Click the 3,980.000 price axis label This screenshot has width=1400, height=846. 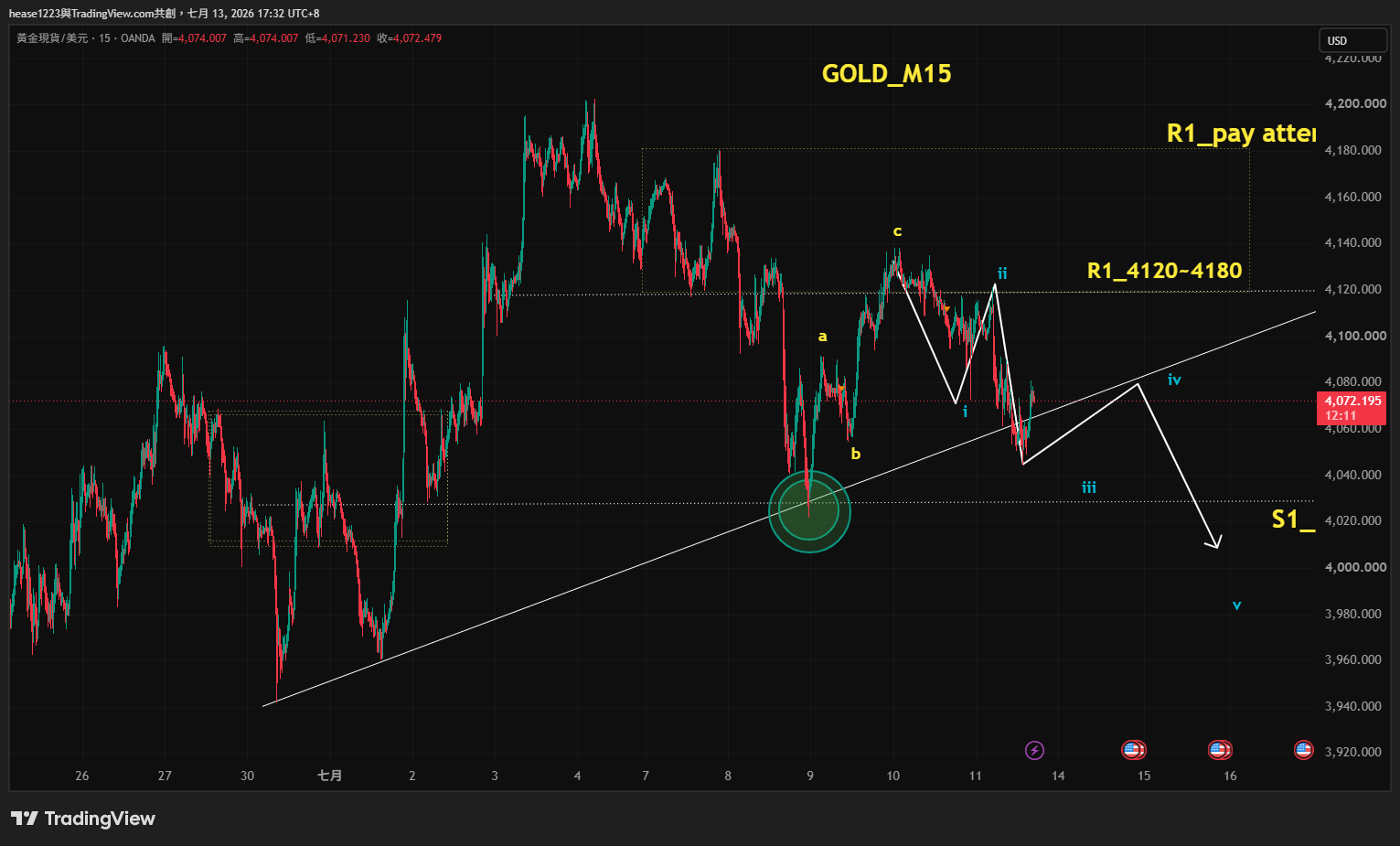[x=1352, y=614]
